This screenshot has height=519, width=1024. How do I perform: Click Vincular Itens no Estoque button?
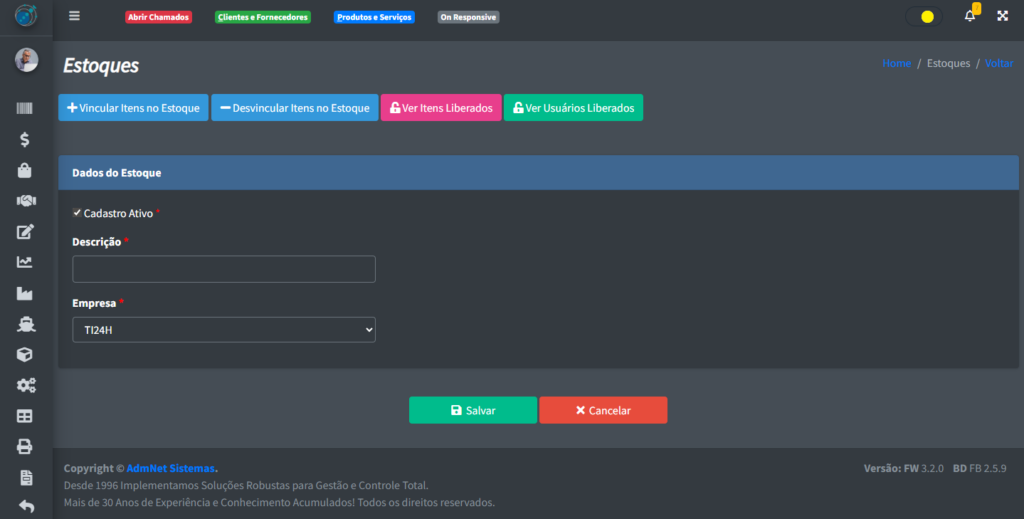[133, 108]
